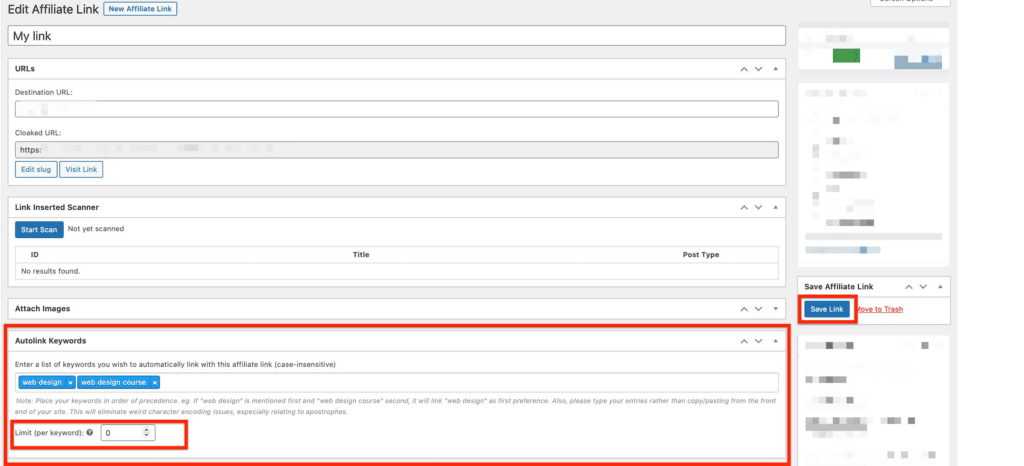
Task: Collapse the Save Affiliate Link panel
Action: [940, 287]
